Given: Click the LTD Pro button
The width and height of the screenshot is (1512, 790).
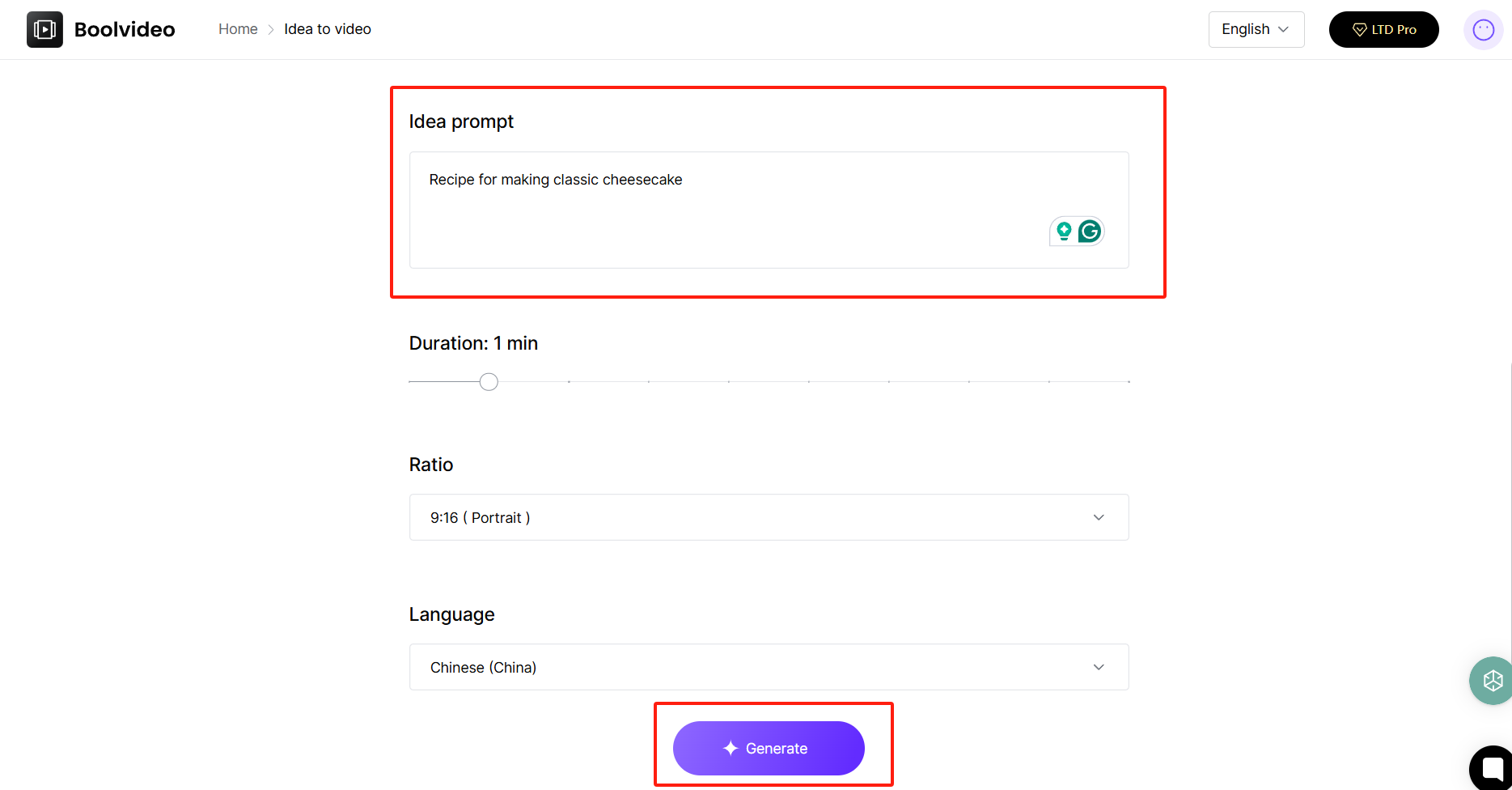Looking at the screenshot, I should (1383, 29).
